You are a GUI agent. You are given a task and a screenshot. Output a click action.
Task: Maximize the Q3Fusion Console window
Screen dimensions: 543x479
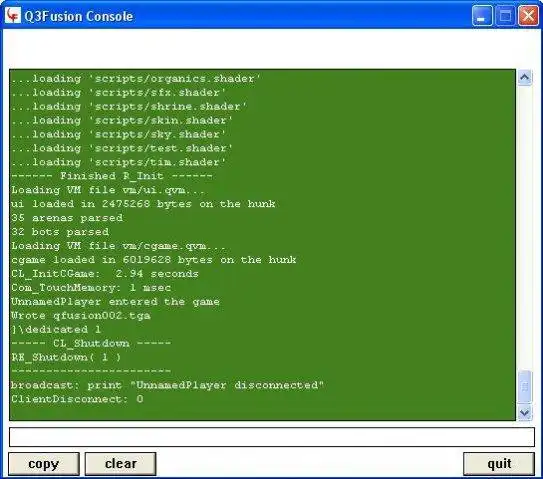[x=505, y=16]
